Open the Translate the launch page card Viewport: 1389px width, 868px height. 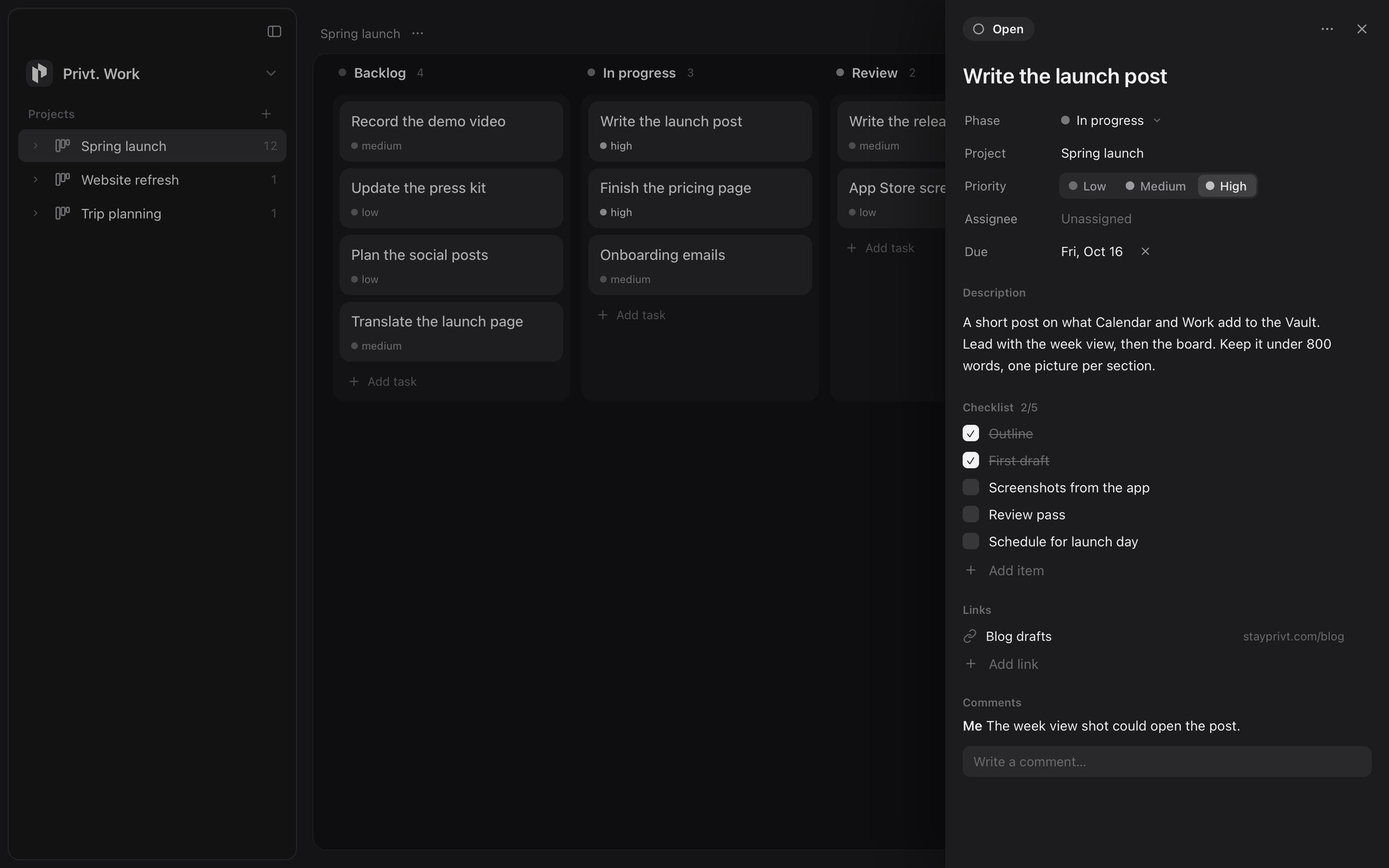(x=451, y=331)
